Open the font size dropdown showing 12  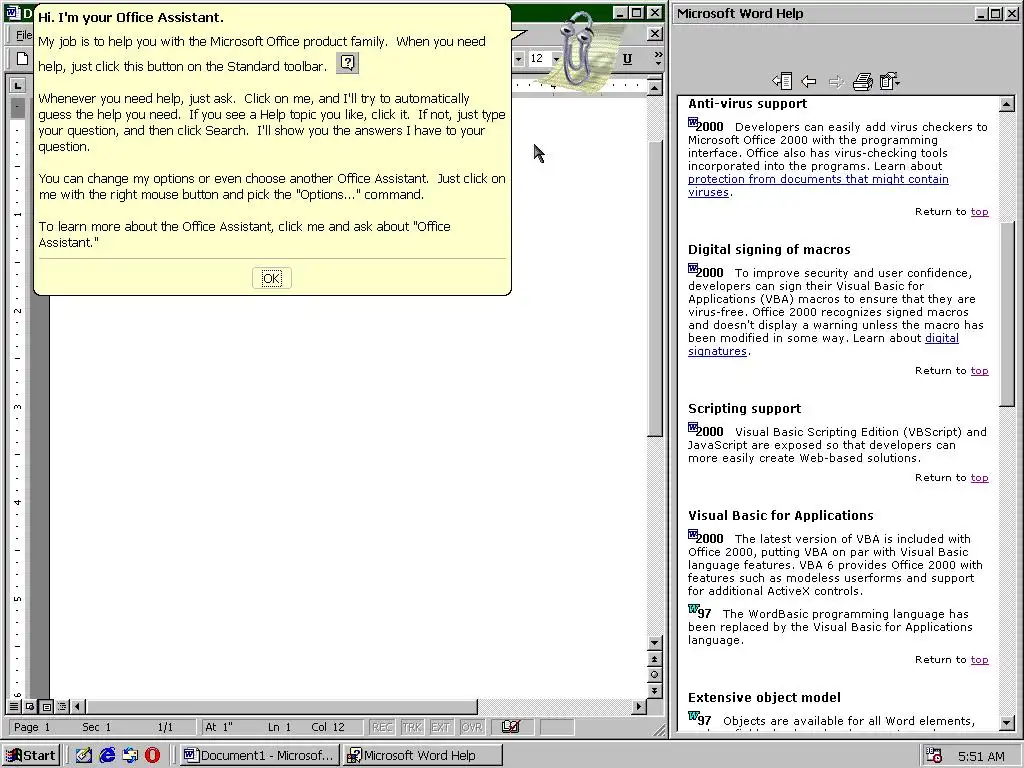556,59
